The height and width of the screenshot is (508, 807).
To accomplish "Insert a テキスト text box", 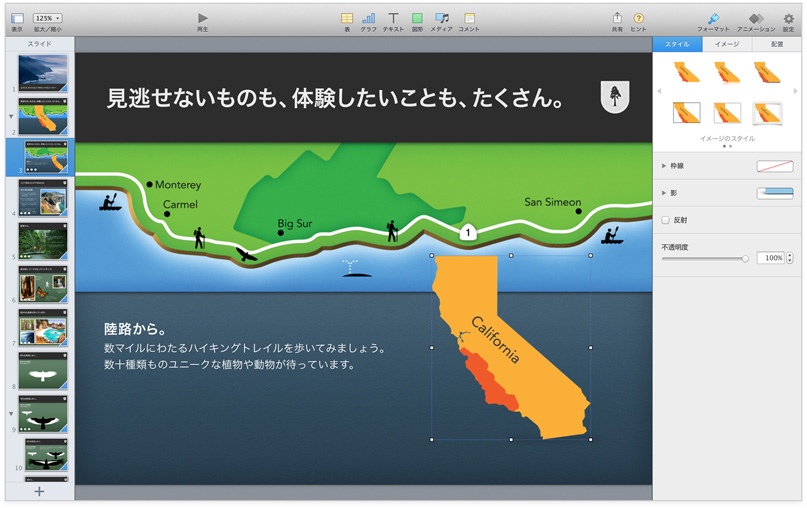I will pyautogui.click(x=393, y=18).
